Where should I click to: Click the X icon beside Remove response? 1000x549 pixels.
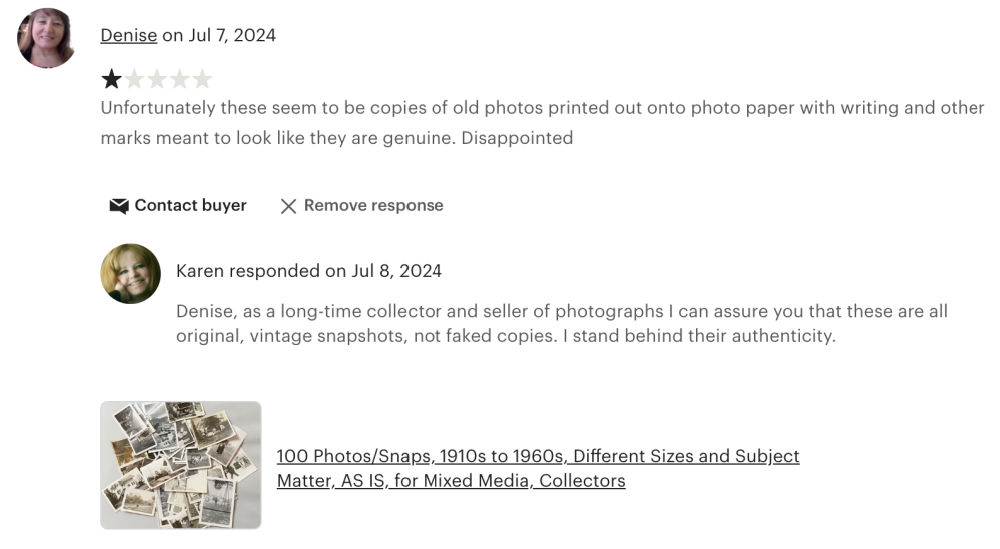coord(288,206)
